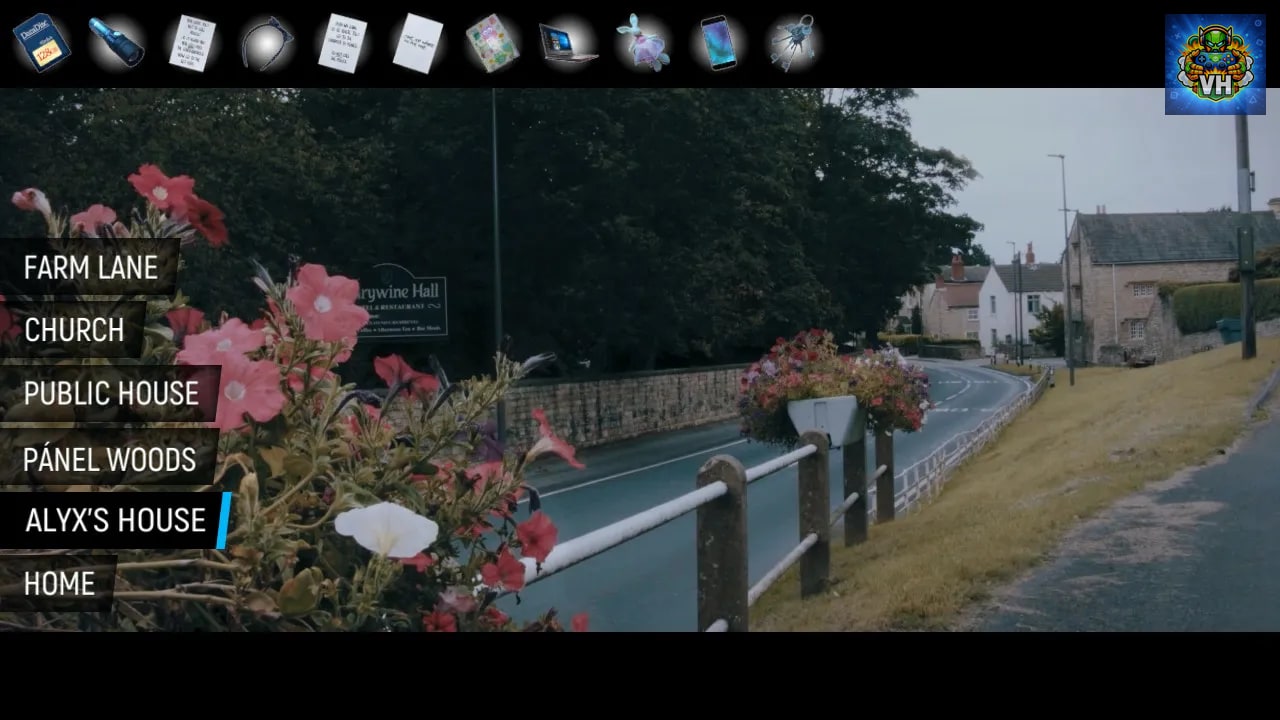Viewport: 1280px width, 720px height.
Task: Click the Brandywine Hall sign
Action: (x=402, y=300)
